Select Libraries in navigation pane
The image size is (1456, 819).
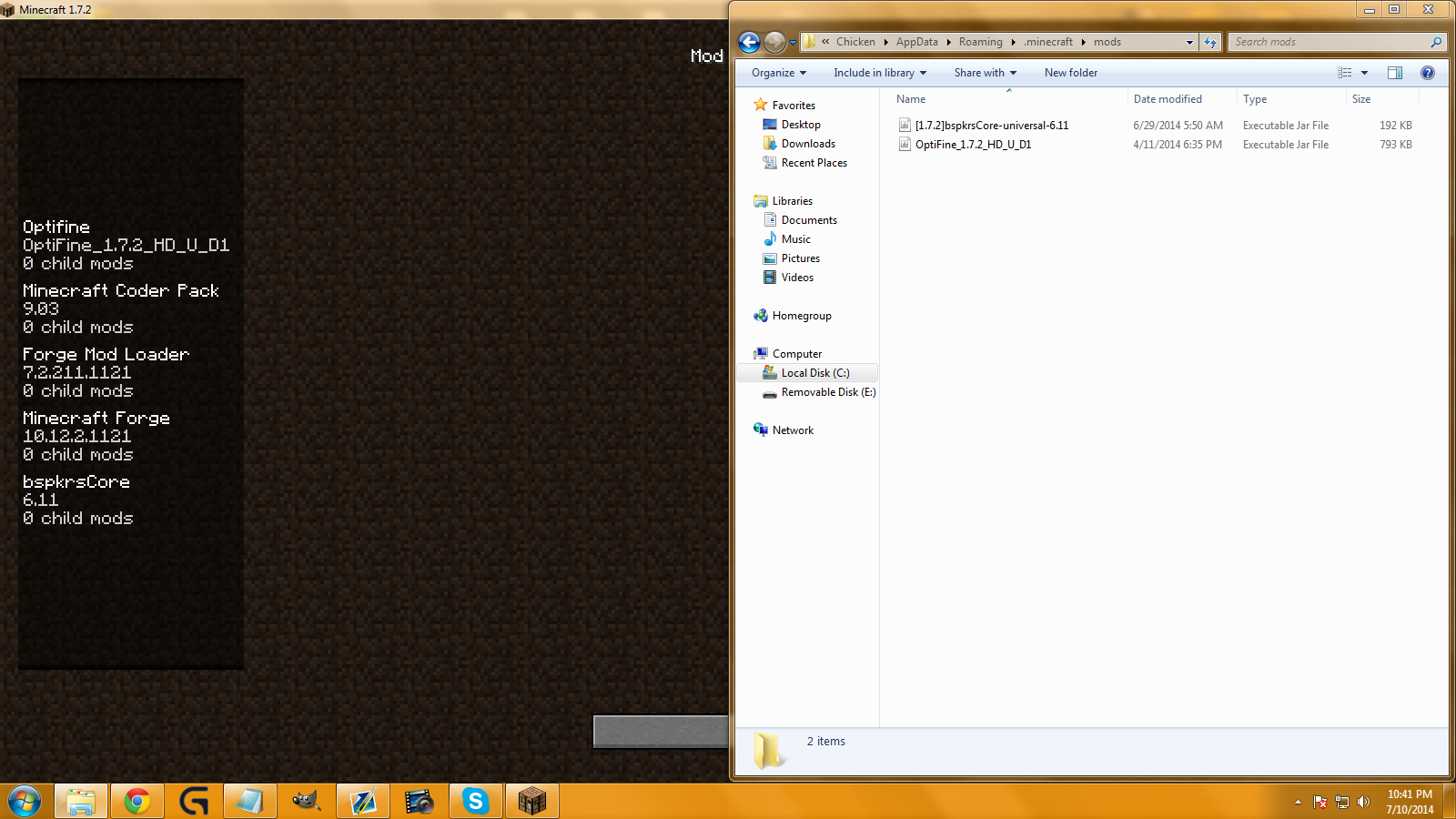pyautogui.click(x=792, y=201)
